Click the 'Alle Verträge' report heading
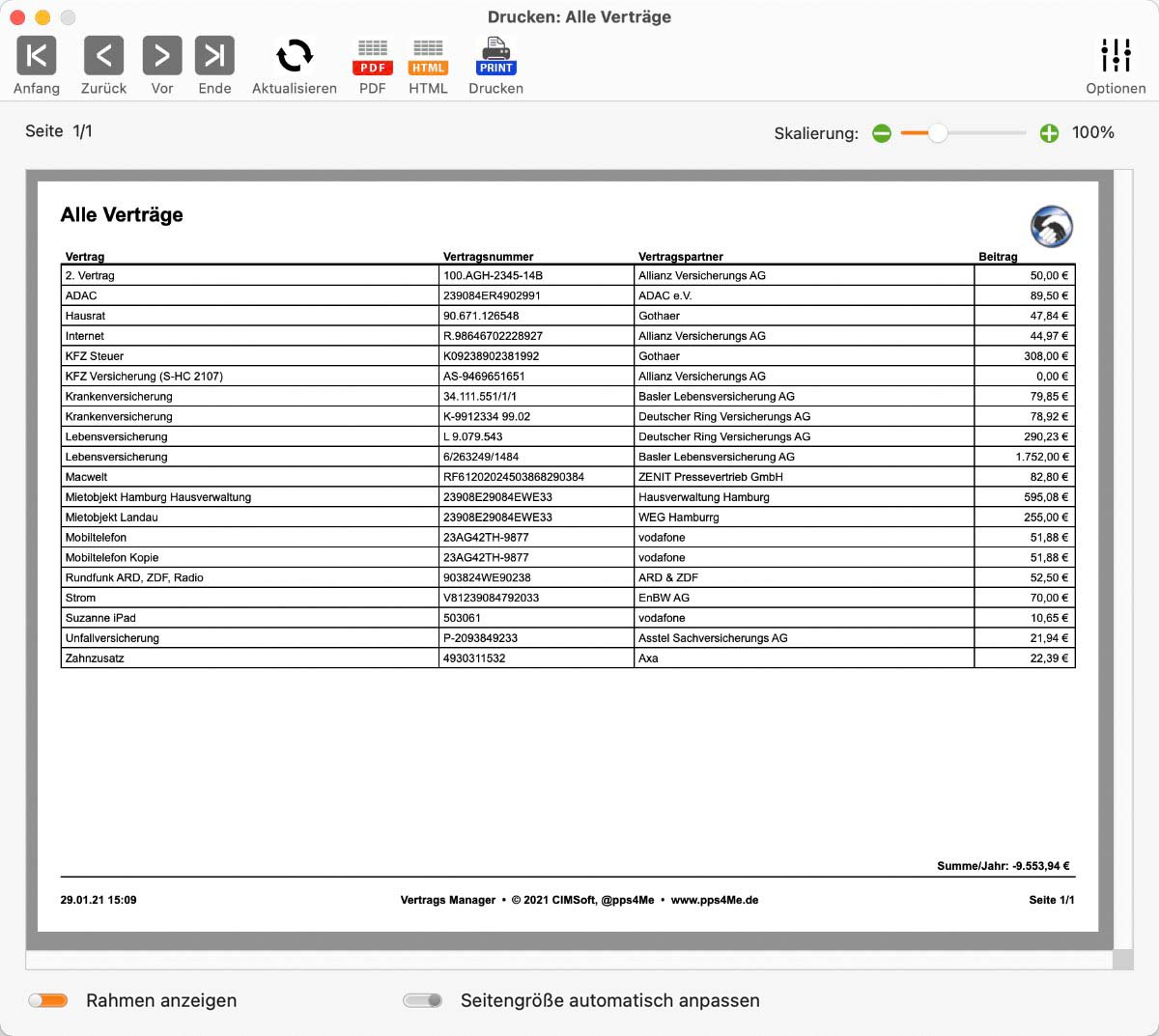This screenshot has width=1159, height=1036. [x=122, y=214]
